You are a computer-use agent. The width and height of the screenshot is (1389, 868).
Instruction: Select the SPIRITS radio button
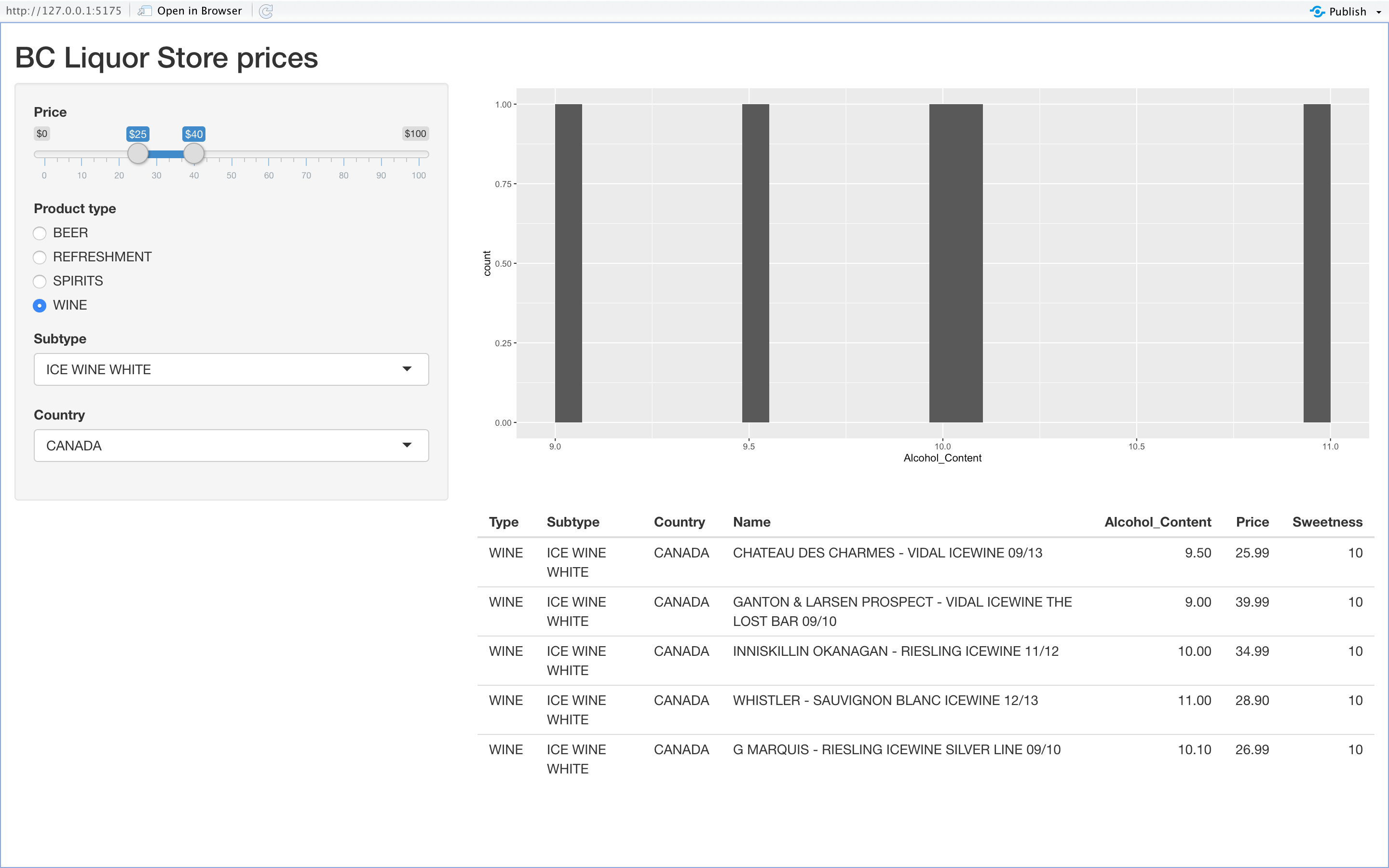[40, 281]
